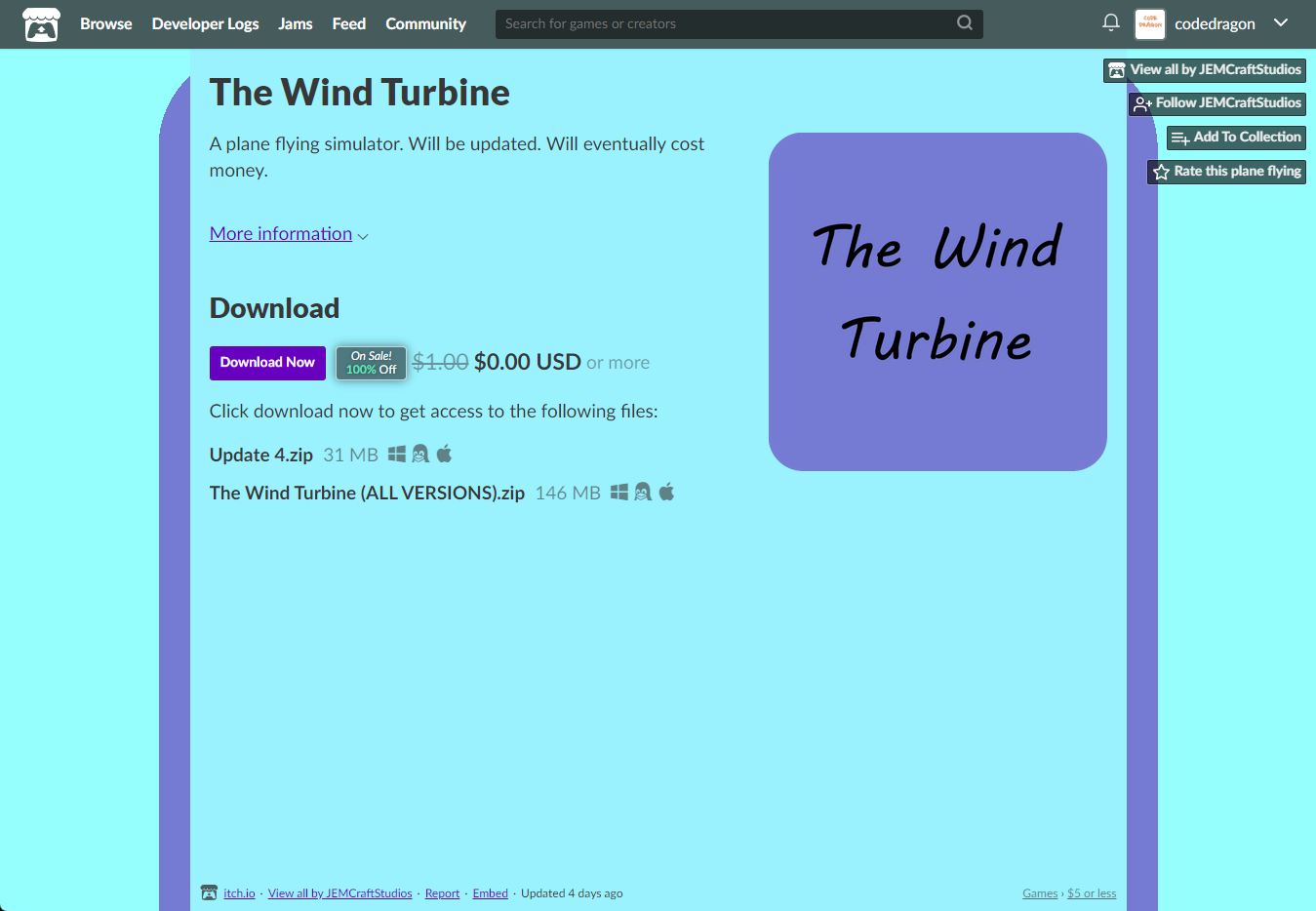Click the search magnifier icon

pyautogui.click(x=965, y=22)
